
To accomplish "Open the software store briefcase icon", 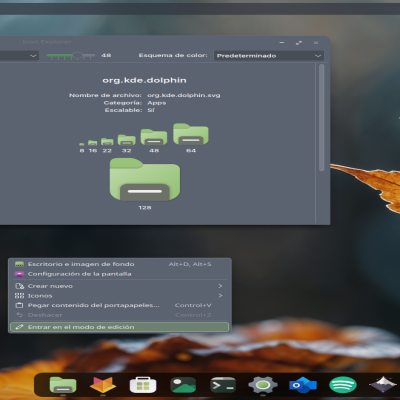I will coord(143,385).
